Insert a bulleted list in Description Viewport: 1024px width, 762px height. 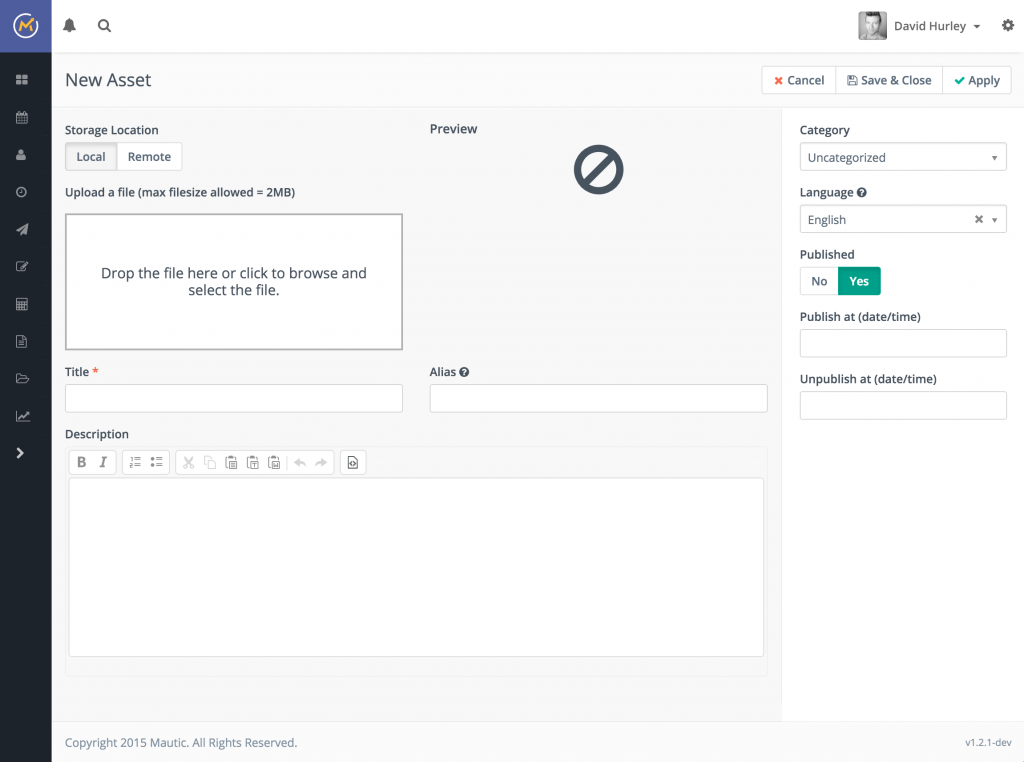[157, 462]
